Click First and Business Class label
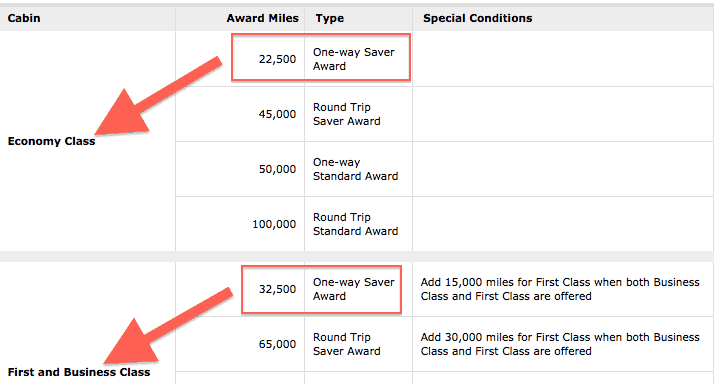 (79, 372)
